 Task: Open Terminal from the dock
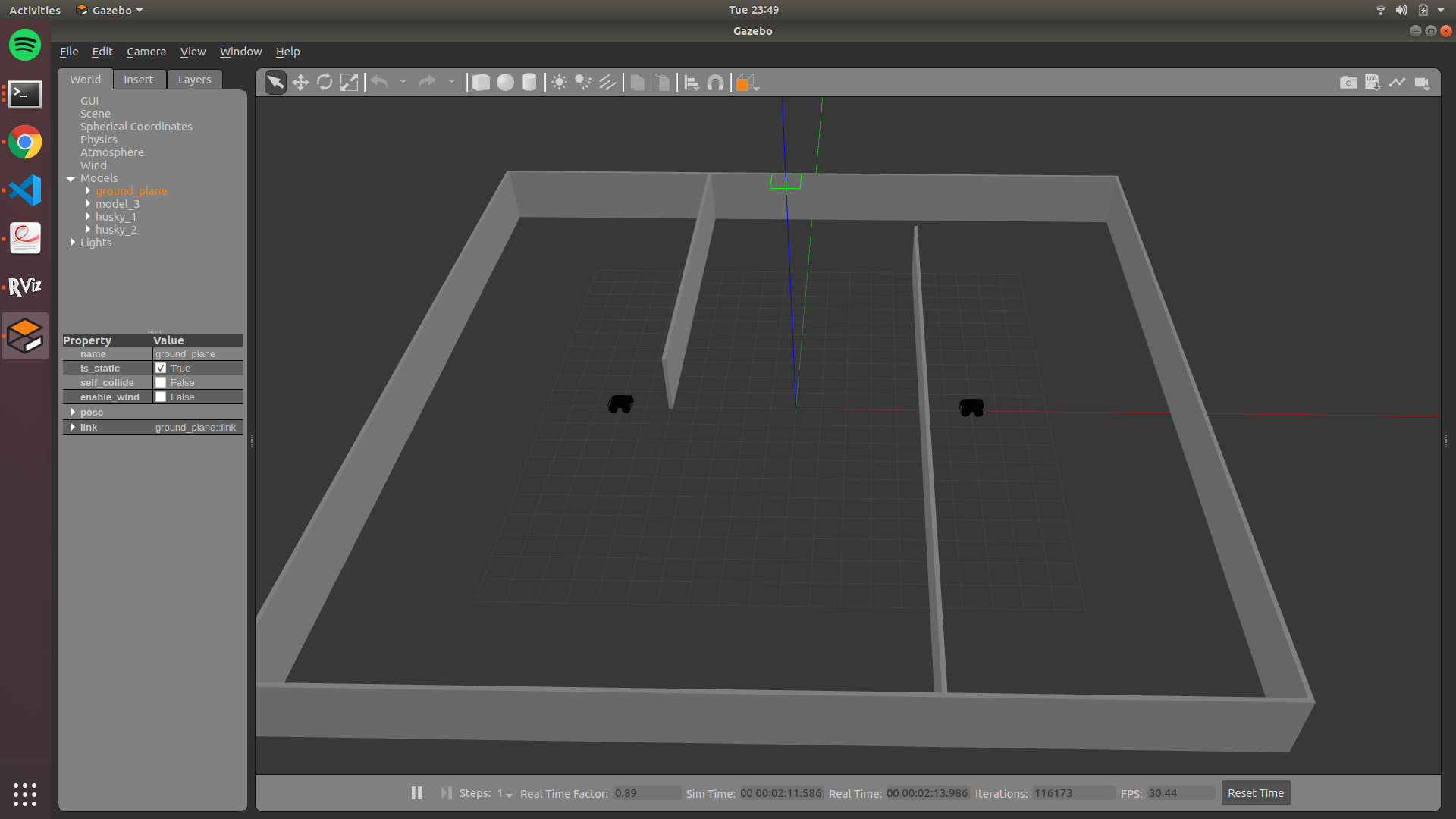[25, 95]
